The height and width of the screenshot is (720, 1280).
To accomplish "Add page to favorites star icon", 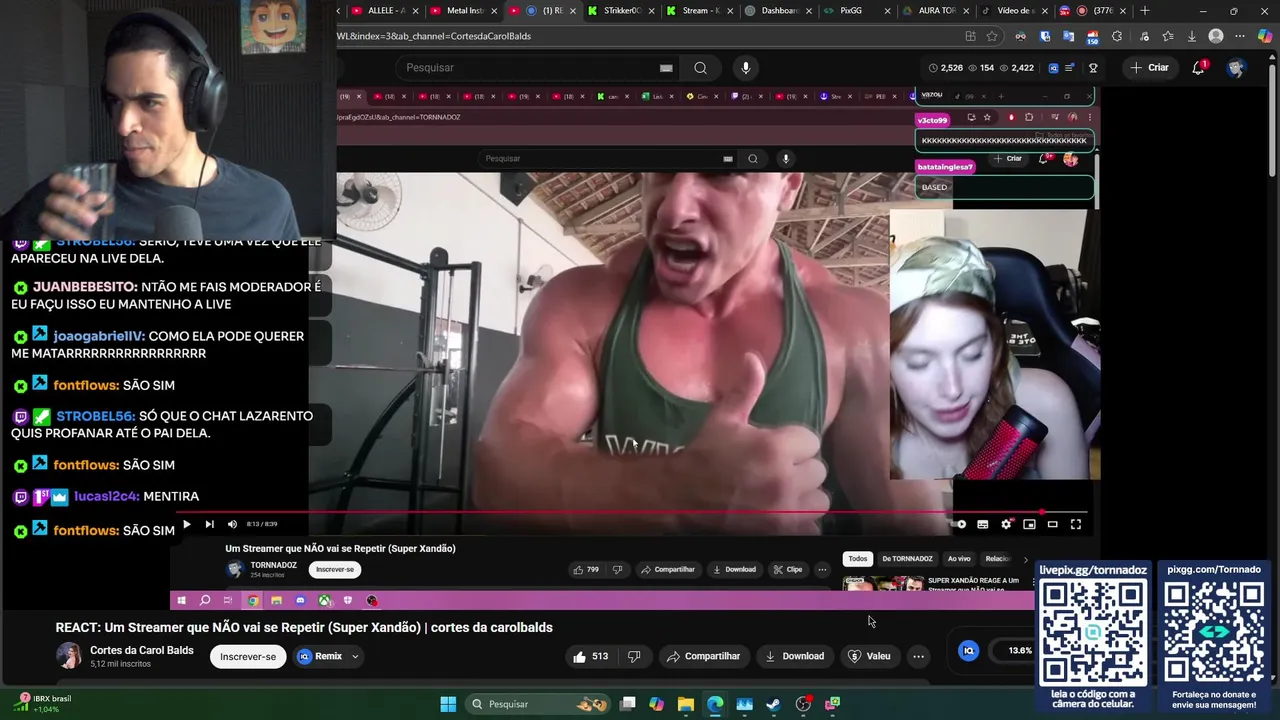I will [992, 36].
